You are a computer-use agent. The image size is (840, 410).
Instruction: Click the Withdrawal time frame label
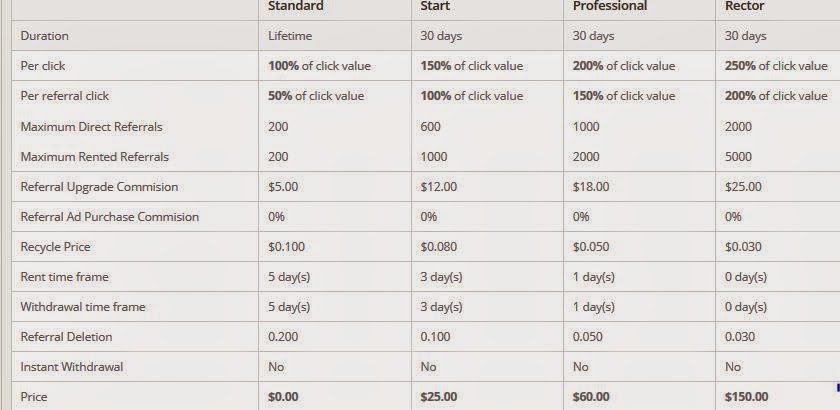click(83, 307)
